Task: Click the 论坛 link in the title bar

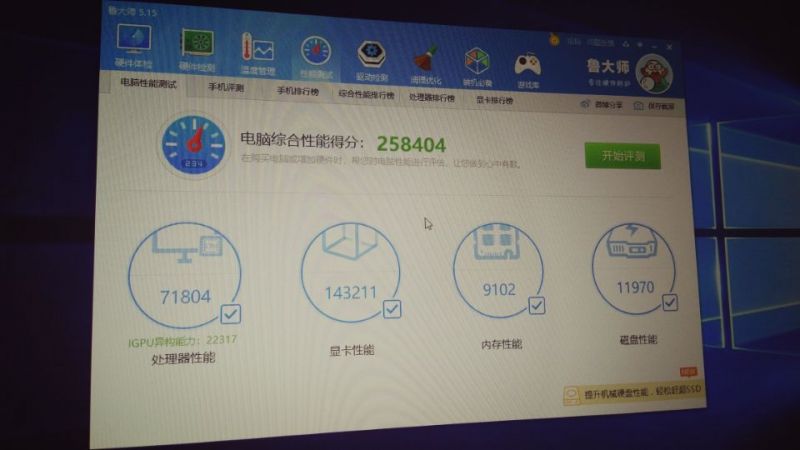Action: click(573, 42)
